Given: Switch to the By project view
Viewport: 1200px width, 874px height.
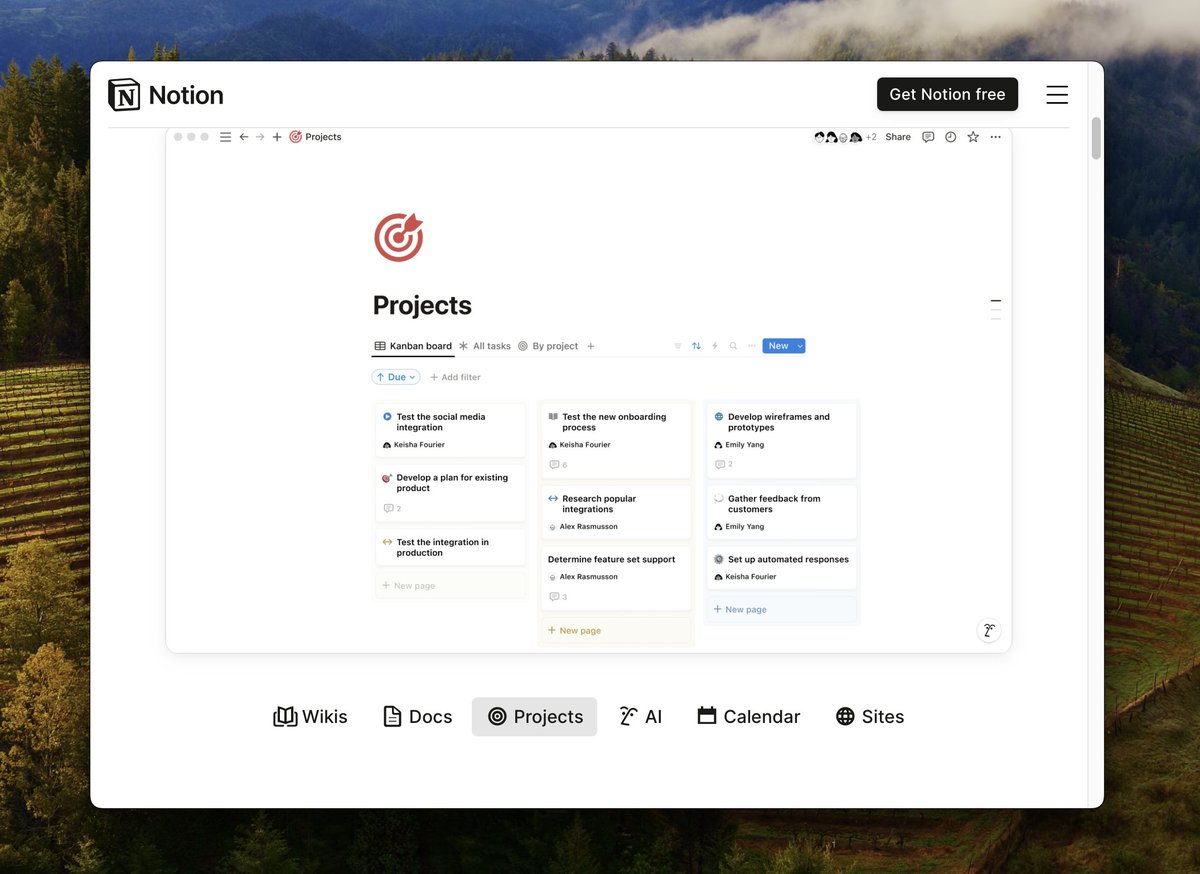Looking at the screenshot, I should (548, 346).
